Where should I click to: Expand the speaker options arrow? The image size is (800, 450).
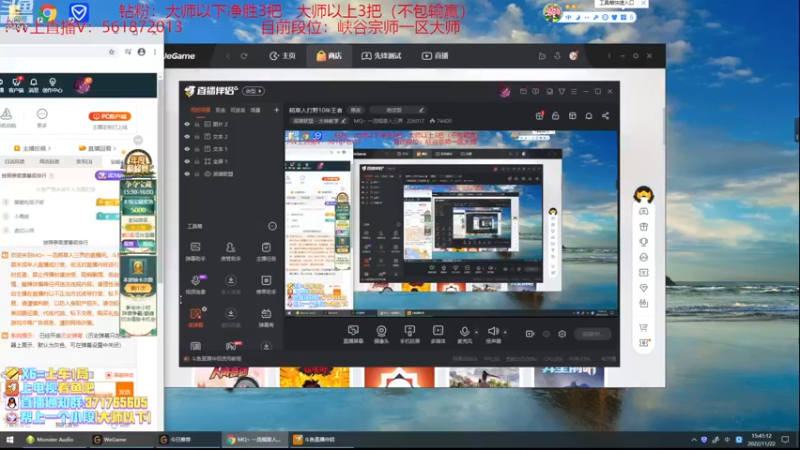505,333
